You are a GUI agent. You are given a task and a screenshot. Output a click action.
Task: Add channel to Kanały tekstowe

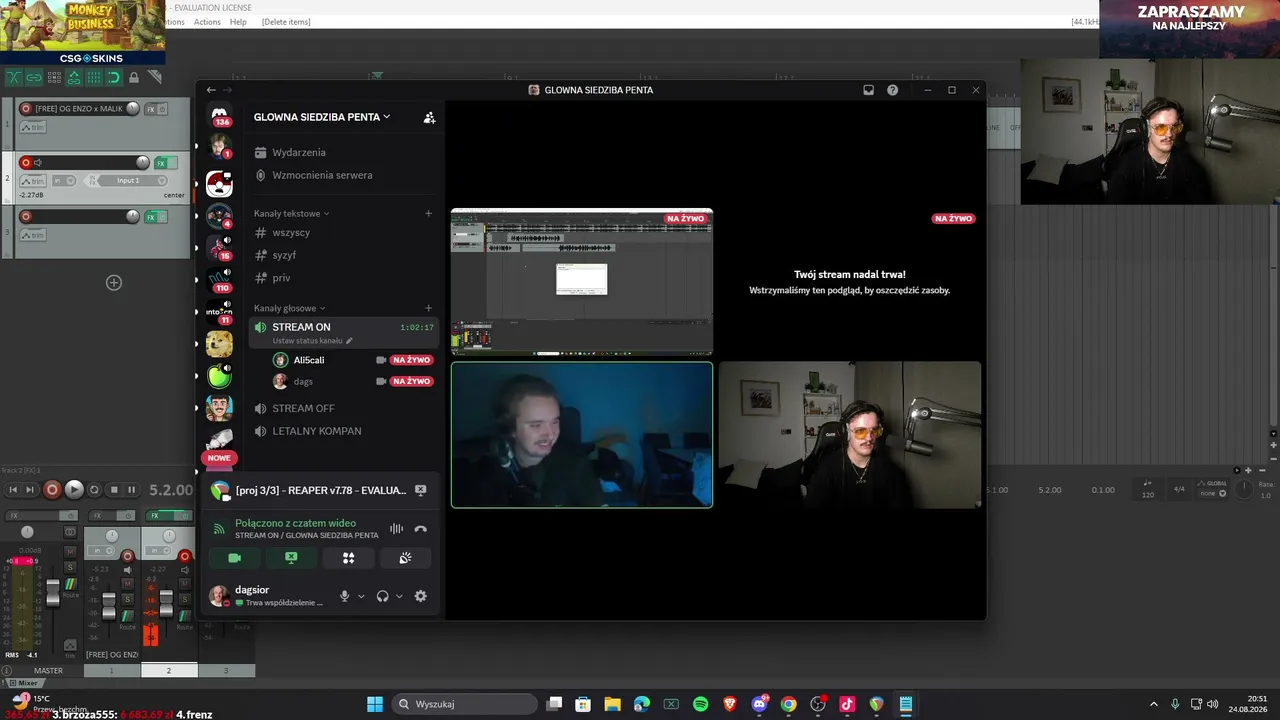pyautogui.click(x=428, y=213)
